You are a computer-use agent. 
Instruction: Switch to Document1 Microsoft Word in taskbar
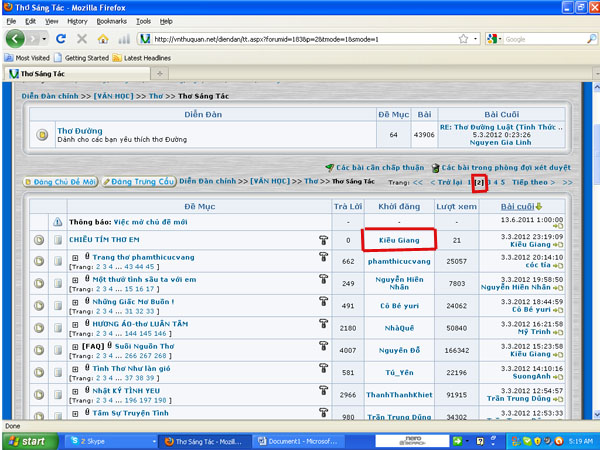click(299, 441)
